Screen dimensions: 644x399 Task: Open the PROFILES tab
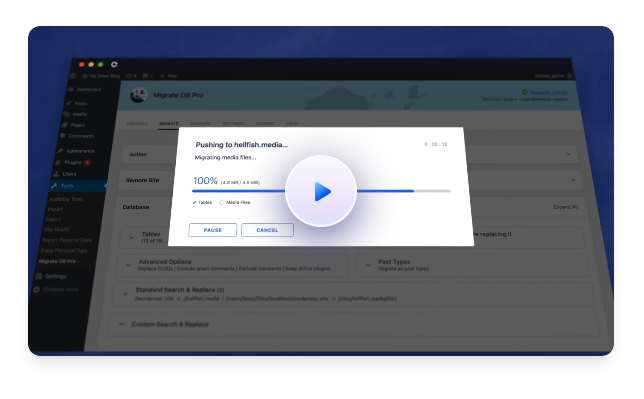pos(137,123)
